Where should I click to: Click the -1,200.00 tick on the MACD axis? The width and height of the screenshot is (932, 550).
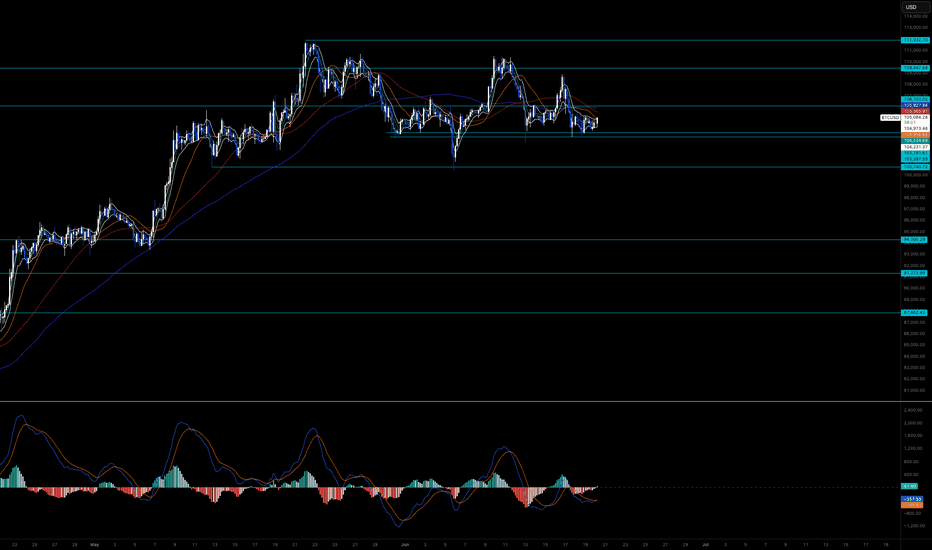pyautogui.click(x=913, y=526)
